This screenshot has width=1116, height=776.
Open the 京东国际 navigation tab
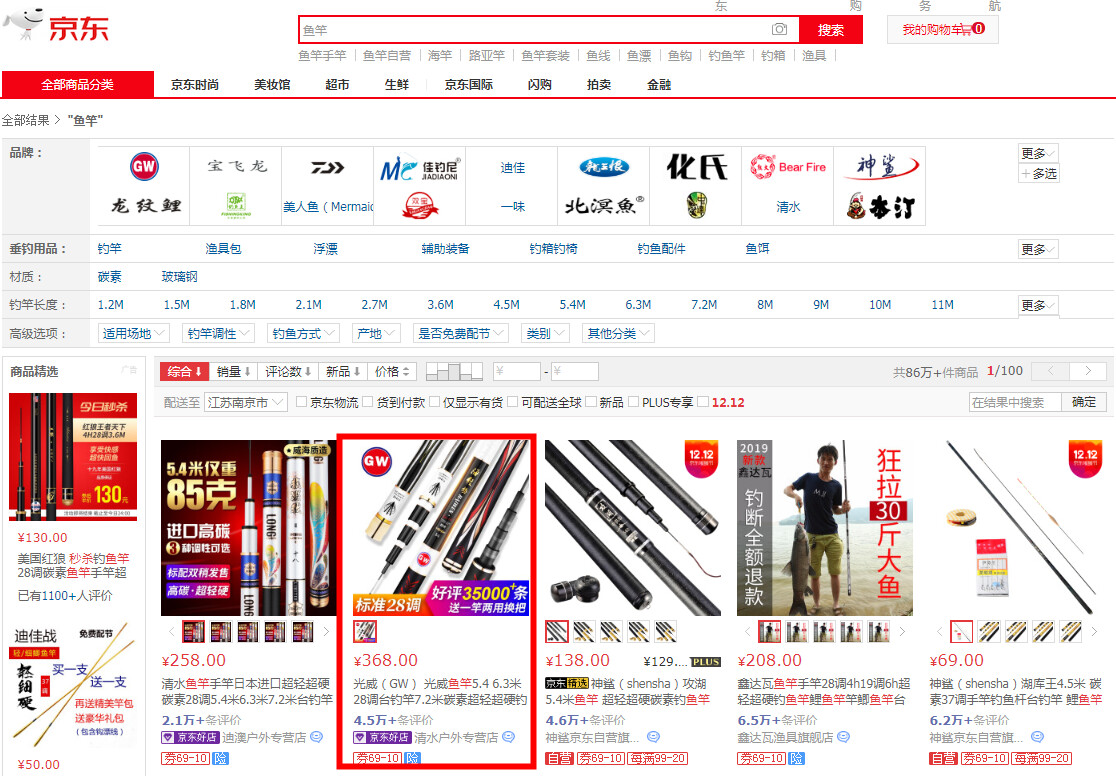[x=468, y=85]
